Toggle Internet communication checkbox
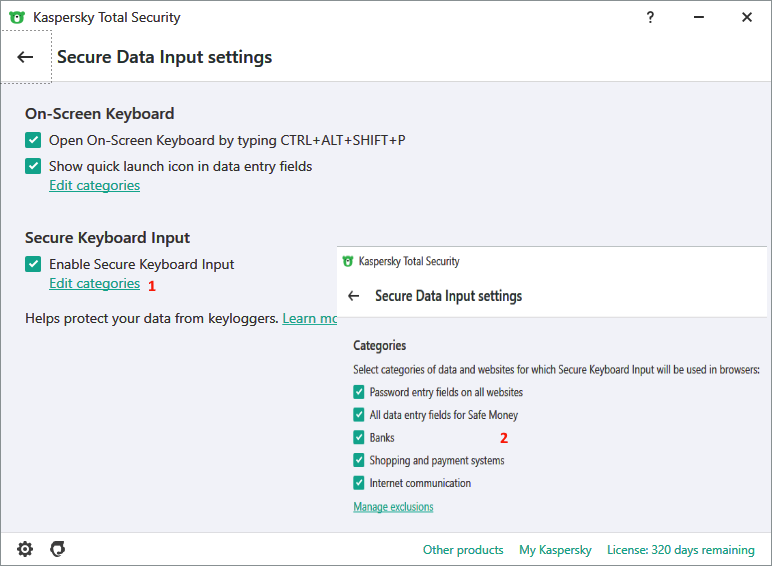 [x=359, y=483]
